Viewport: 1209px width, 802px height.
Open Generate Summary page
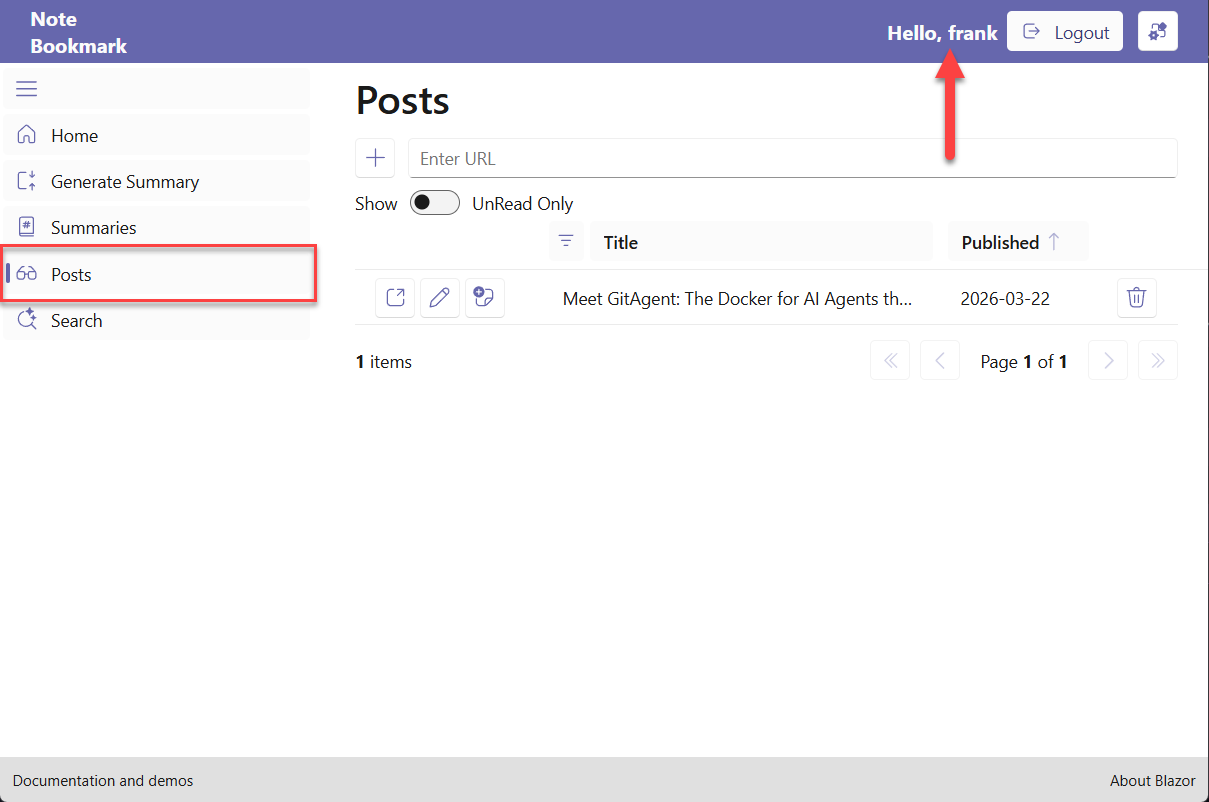point(124,182)
